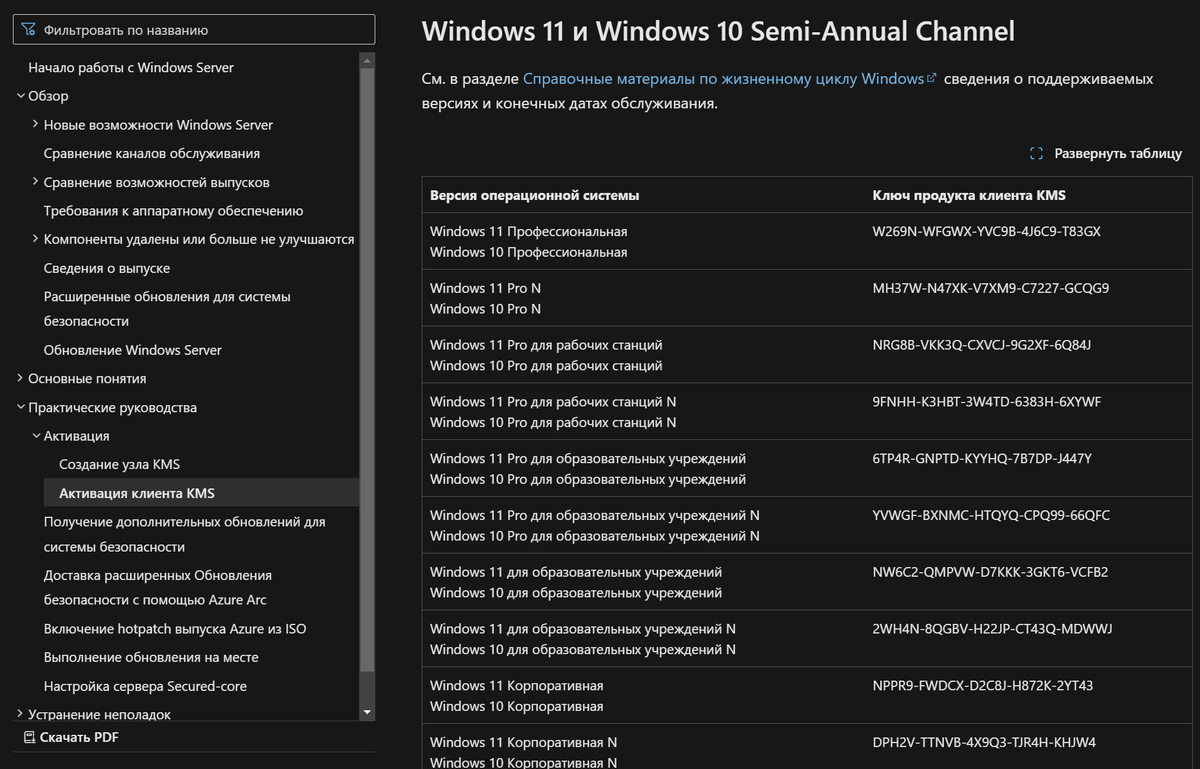
Task: Select 'Создание узла KMS' item
Action: point(119,465)
